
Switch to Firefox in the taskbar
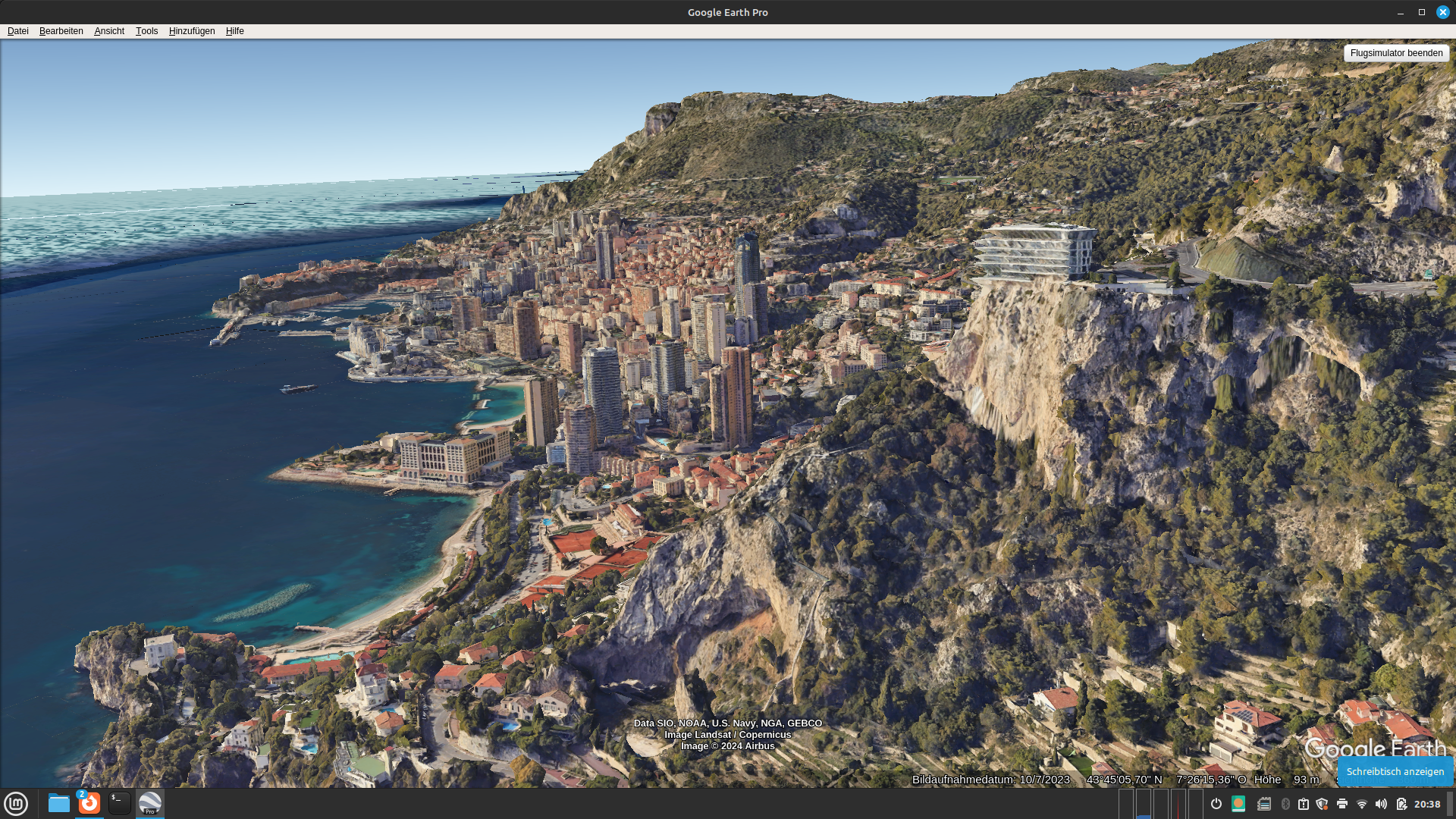pos(89,803)
